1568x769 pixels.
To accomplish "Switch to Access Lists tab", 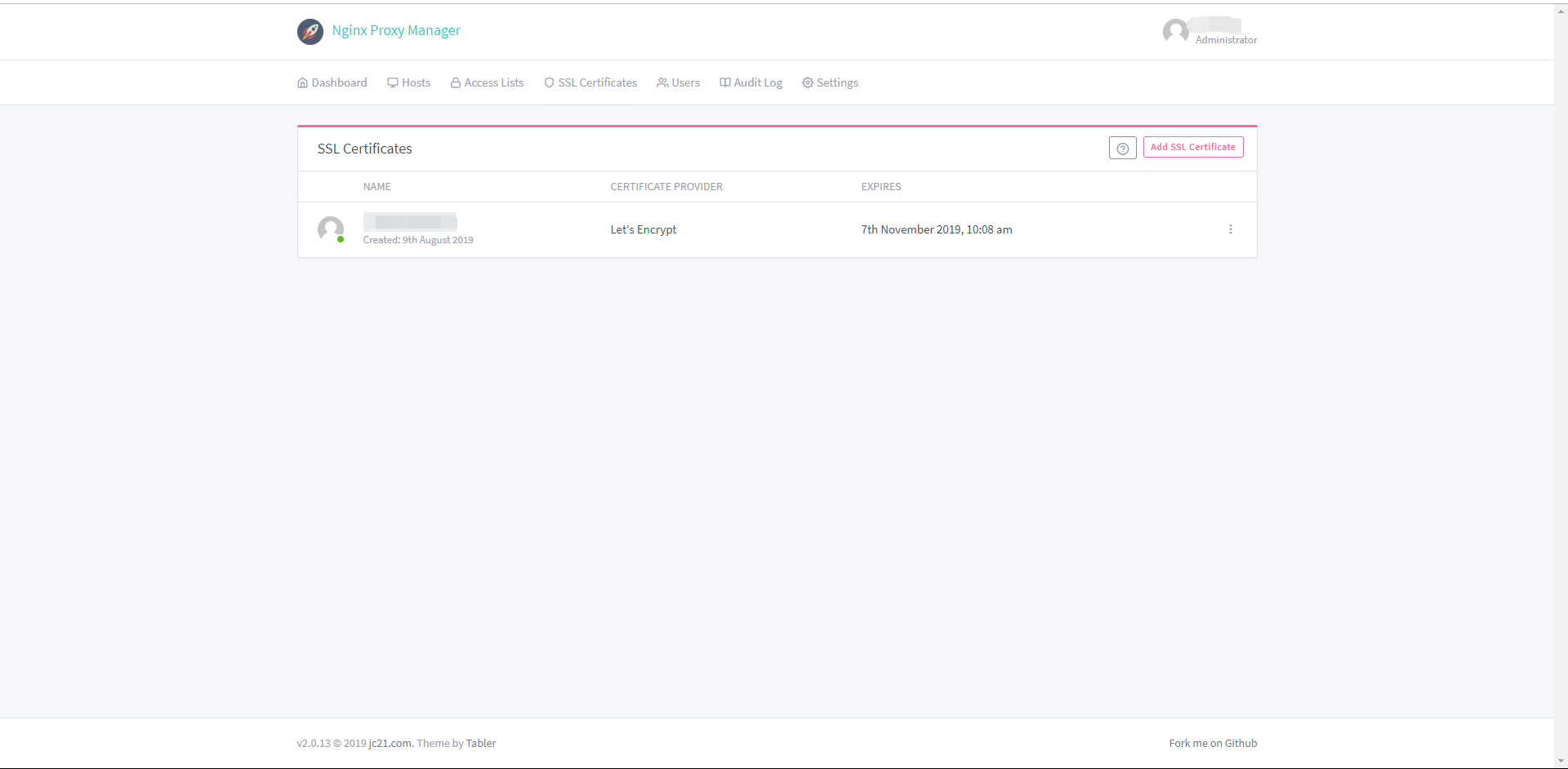I will point(488,82).
